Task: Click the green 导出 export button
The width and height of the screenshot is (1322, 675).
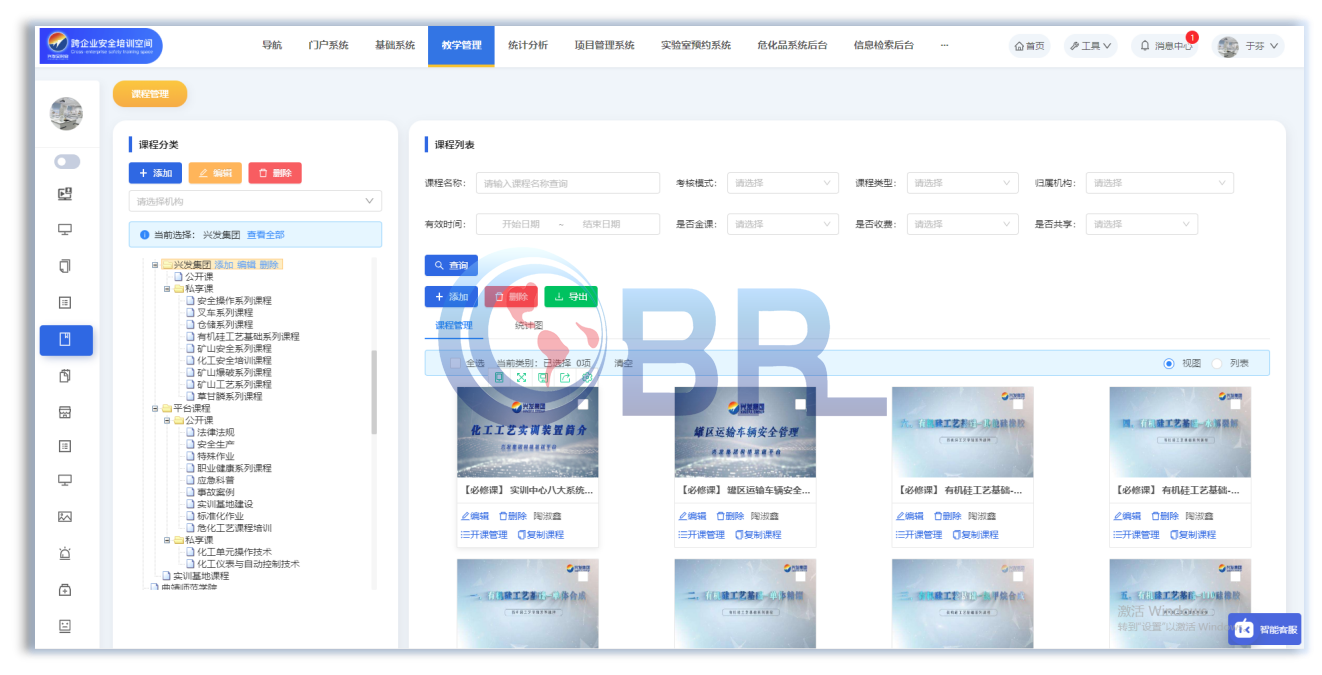Action: click(x=571, y=297)
